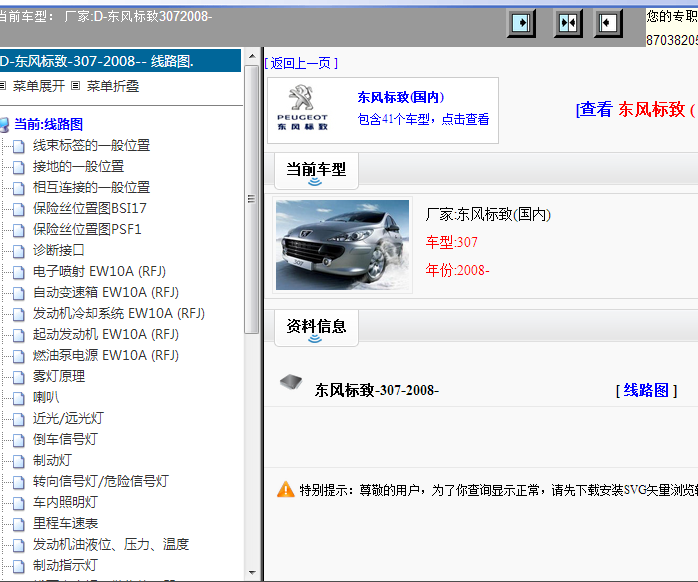
Task: Click the gray chip icon beside 东风标致-307-2008-
Action: pos(291,382)
